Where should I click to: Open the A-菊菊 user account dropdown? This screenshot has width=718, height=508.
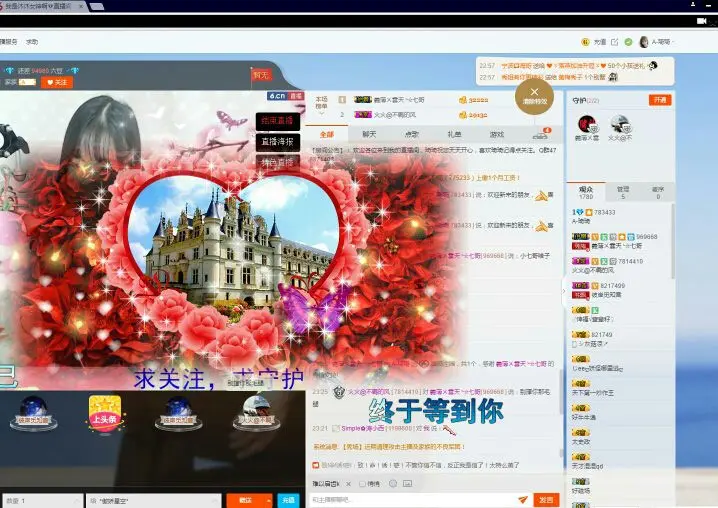coord(663,42)
